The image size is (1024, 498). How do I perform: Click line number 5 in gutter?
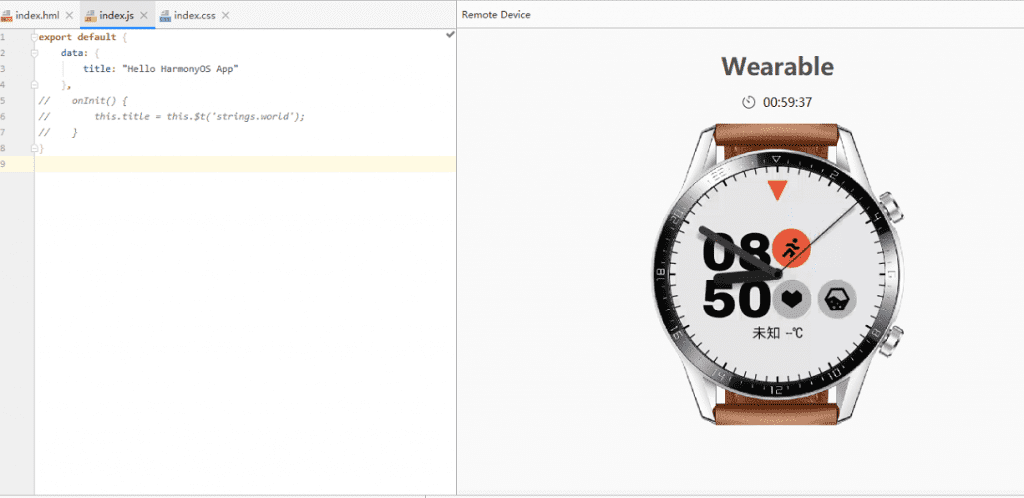coord(3,101)
